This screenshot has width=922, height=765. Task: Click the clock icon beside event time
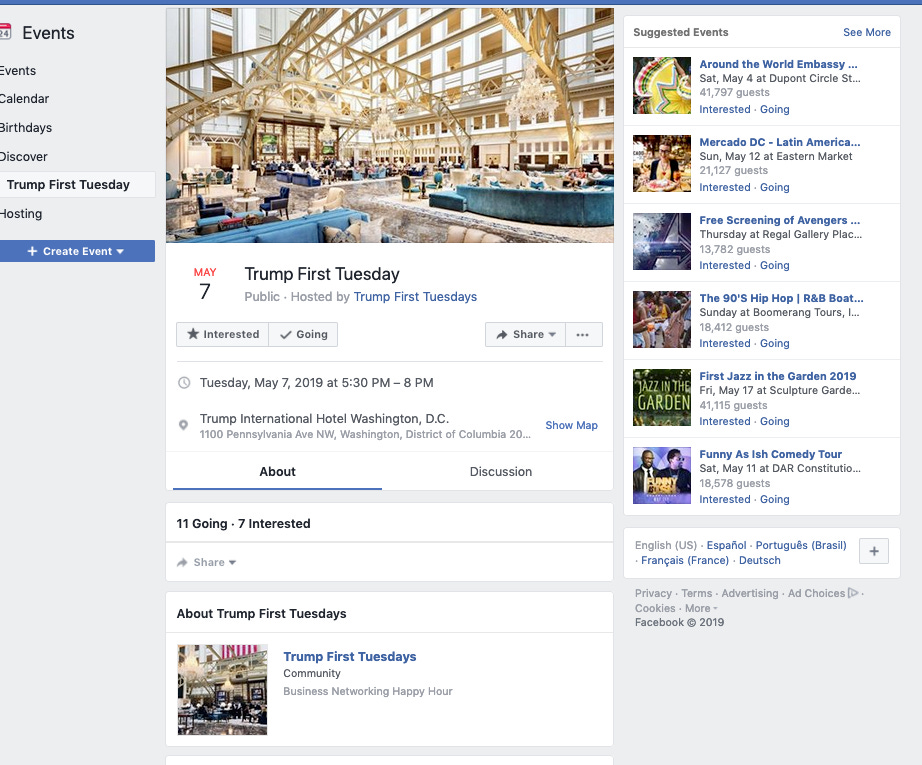coord(184,383)
